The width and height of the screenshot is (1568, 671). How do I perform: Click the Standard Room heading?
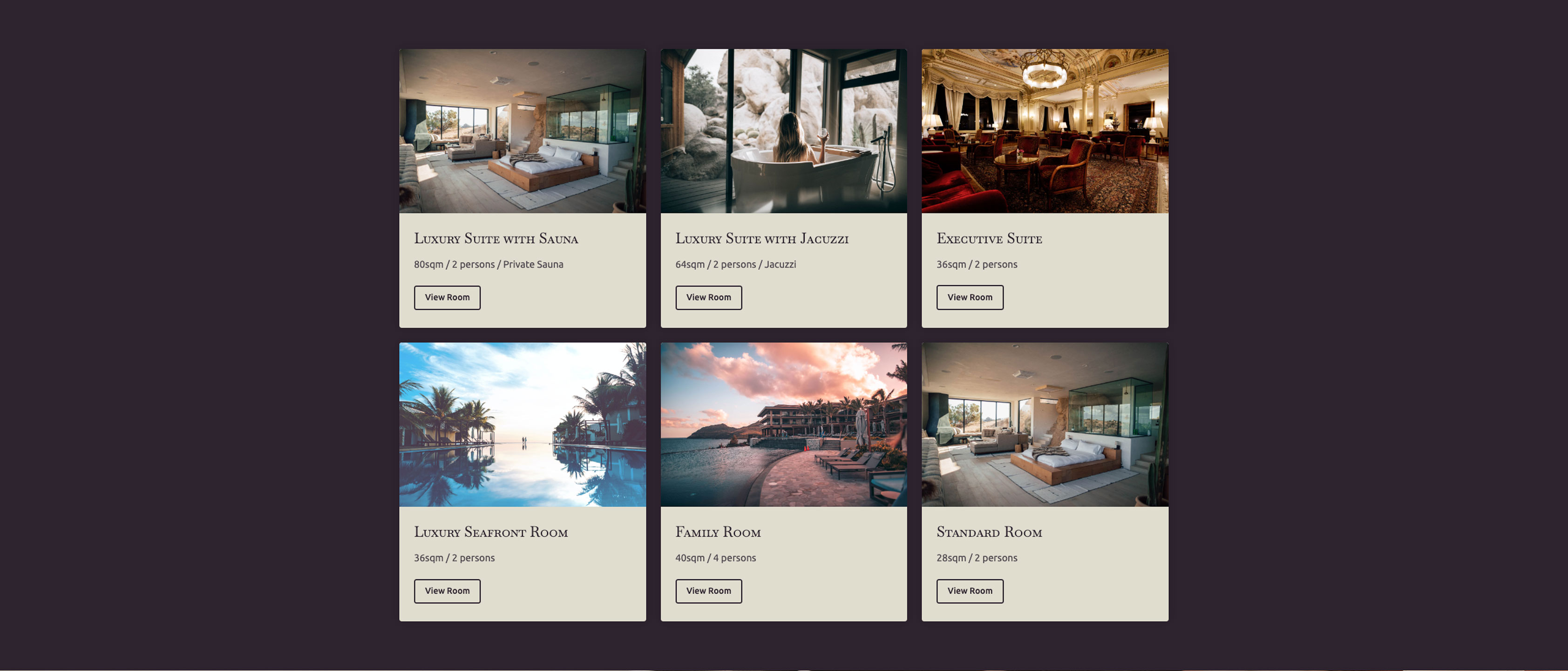point(989,532)
